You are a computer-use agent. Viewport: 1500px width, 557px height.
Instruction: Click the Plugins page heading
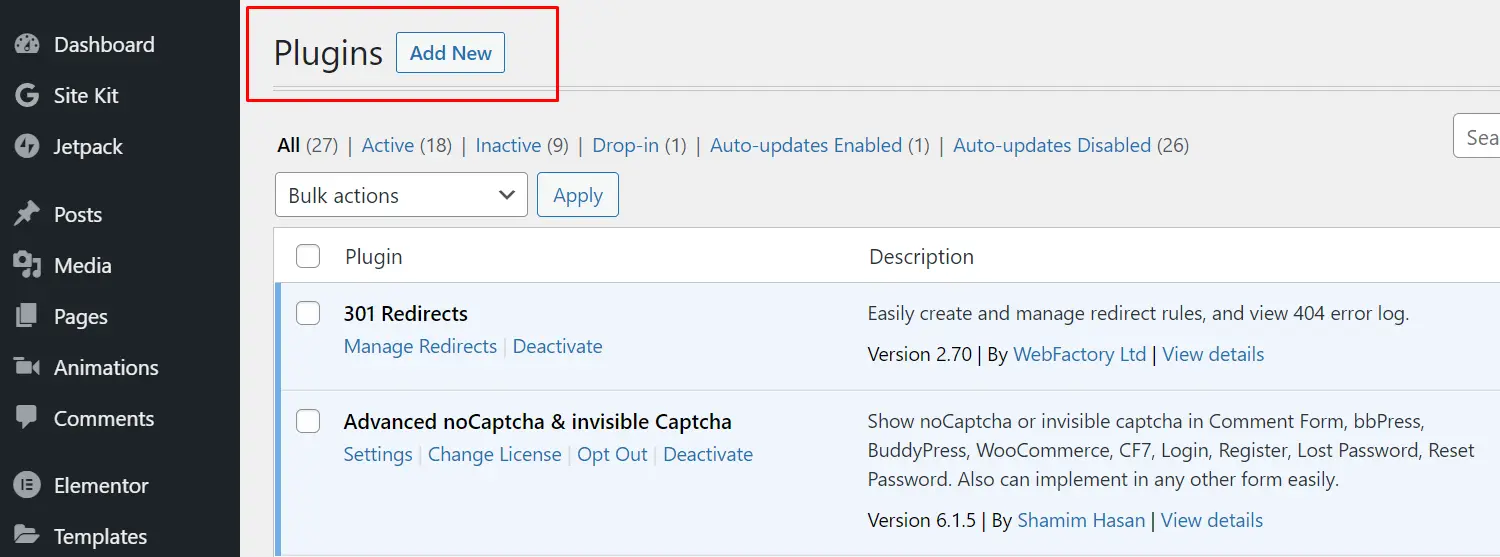pyautogui.click(x=328, y=53)
